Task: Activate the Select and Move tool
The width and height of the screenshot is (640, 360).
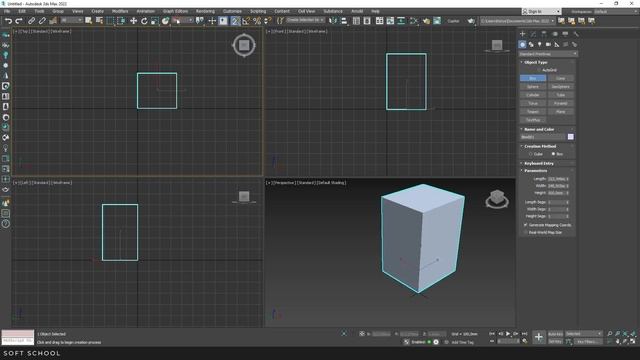Action: coord(133,21)
